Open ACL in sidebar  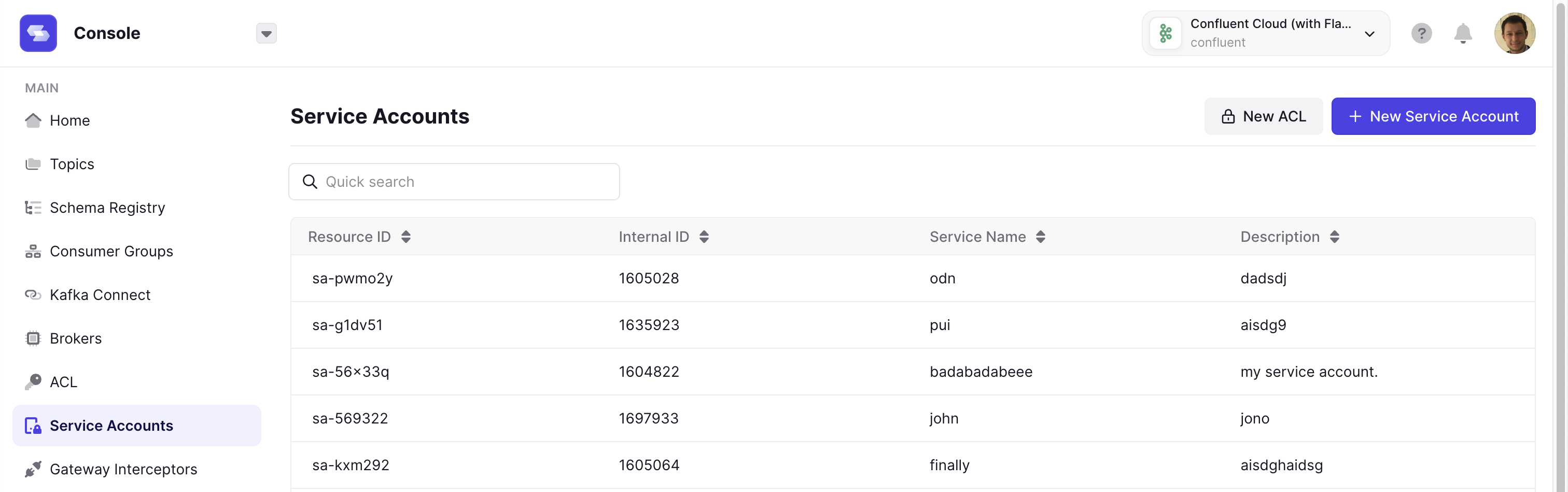coord(136,382)
